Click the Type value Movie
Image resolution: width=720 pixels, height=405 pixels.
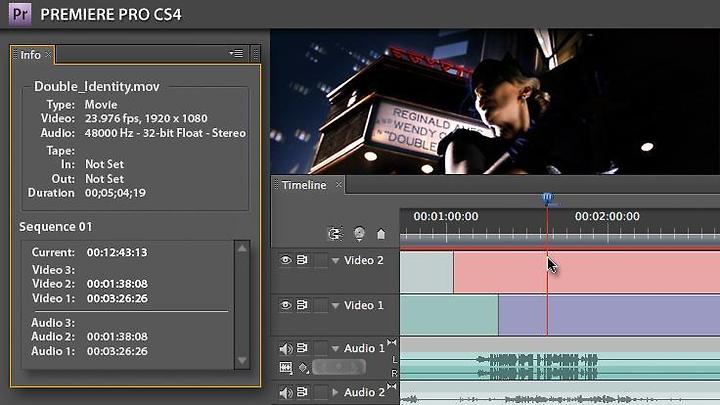[x=101, y=105]
